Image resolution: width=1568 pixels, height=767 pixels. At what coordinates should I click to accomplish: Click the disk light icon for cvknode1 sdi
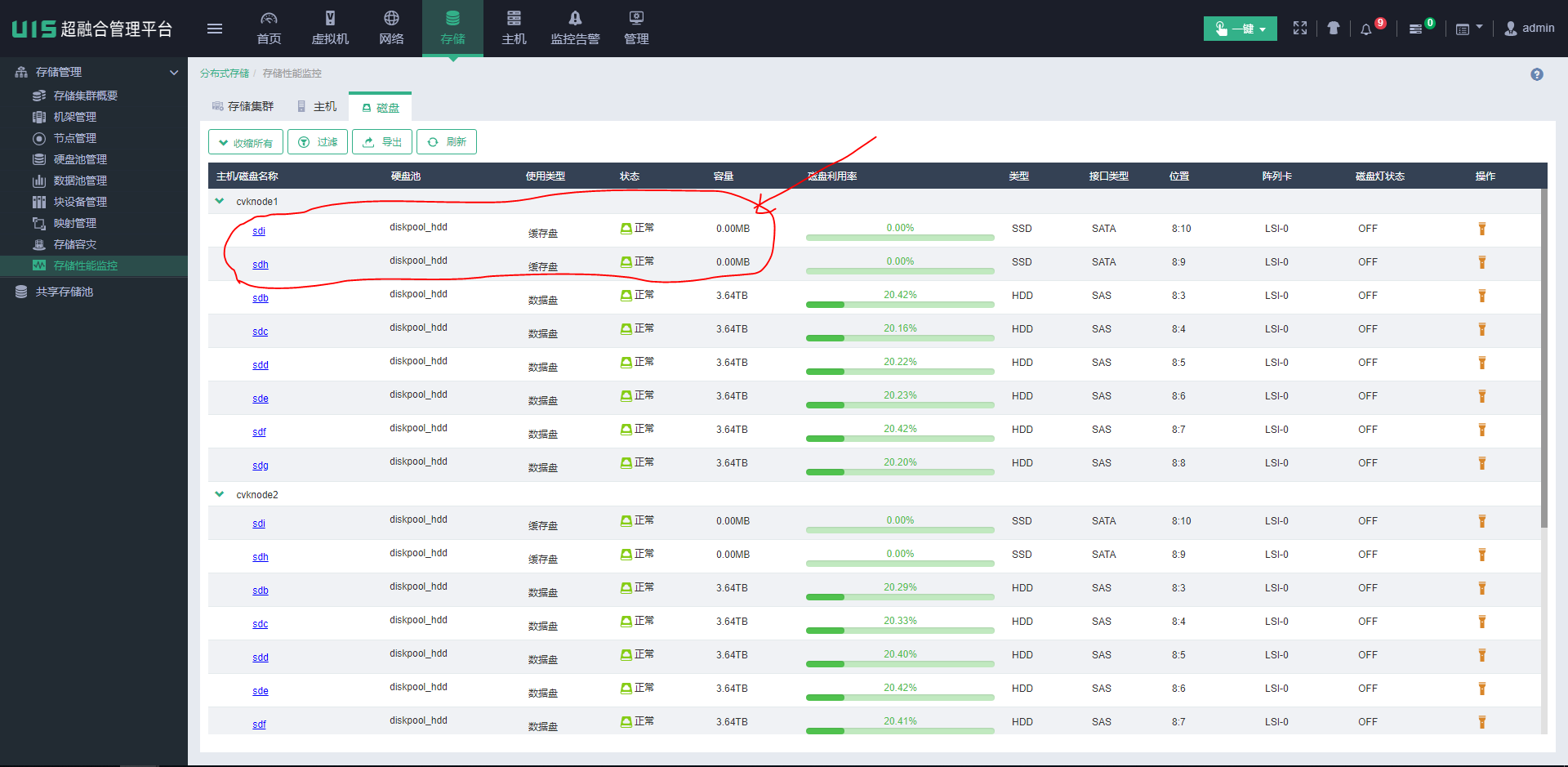click(x=1481, y=229)
